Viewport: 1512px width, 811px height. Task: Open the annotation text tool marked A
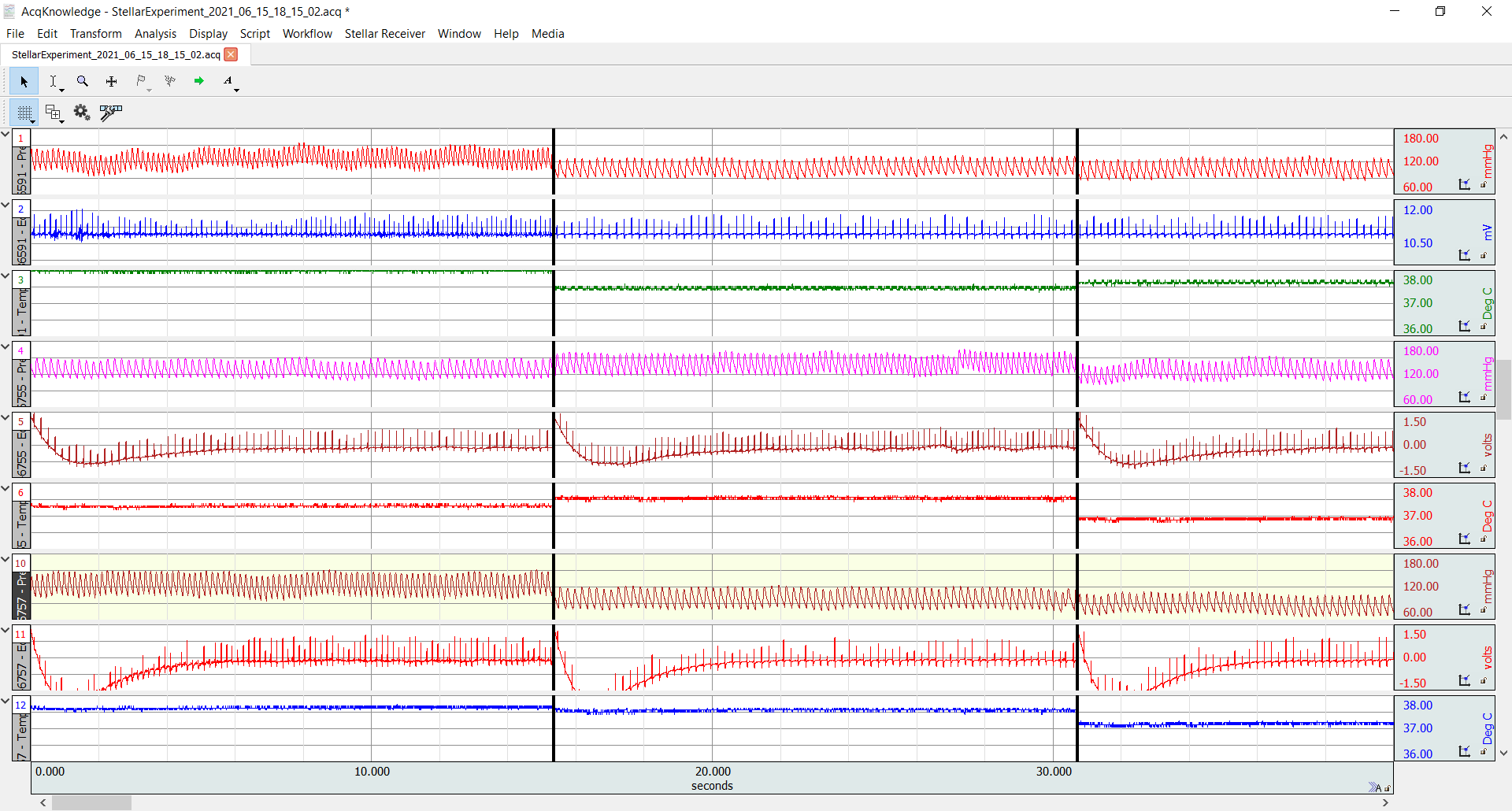(228, 81)
